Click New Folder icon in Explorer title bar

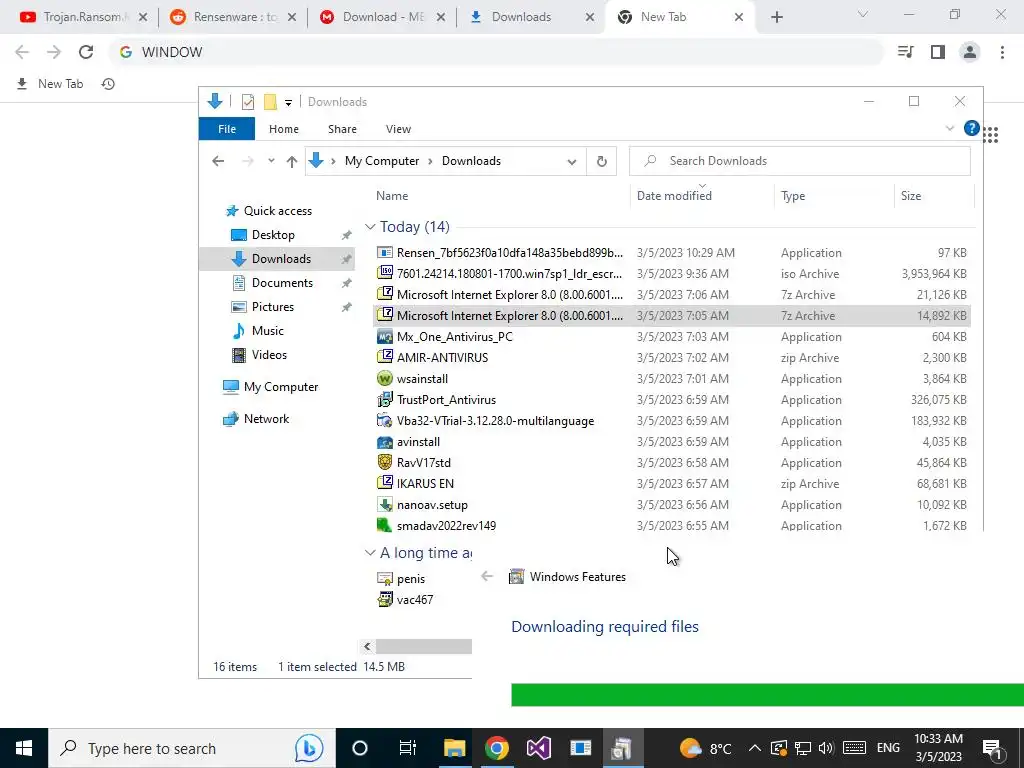[270, 102]
